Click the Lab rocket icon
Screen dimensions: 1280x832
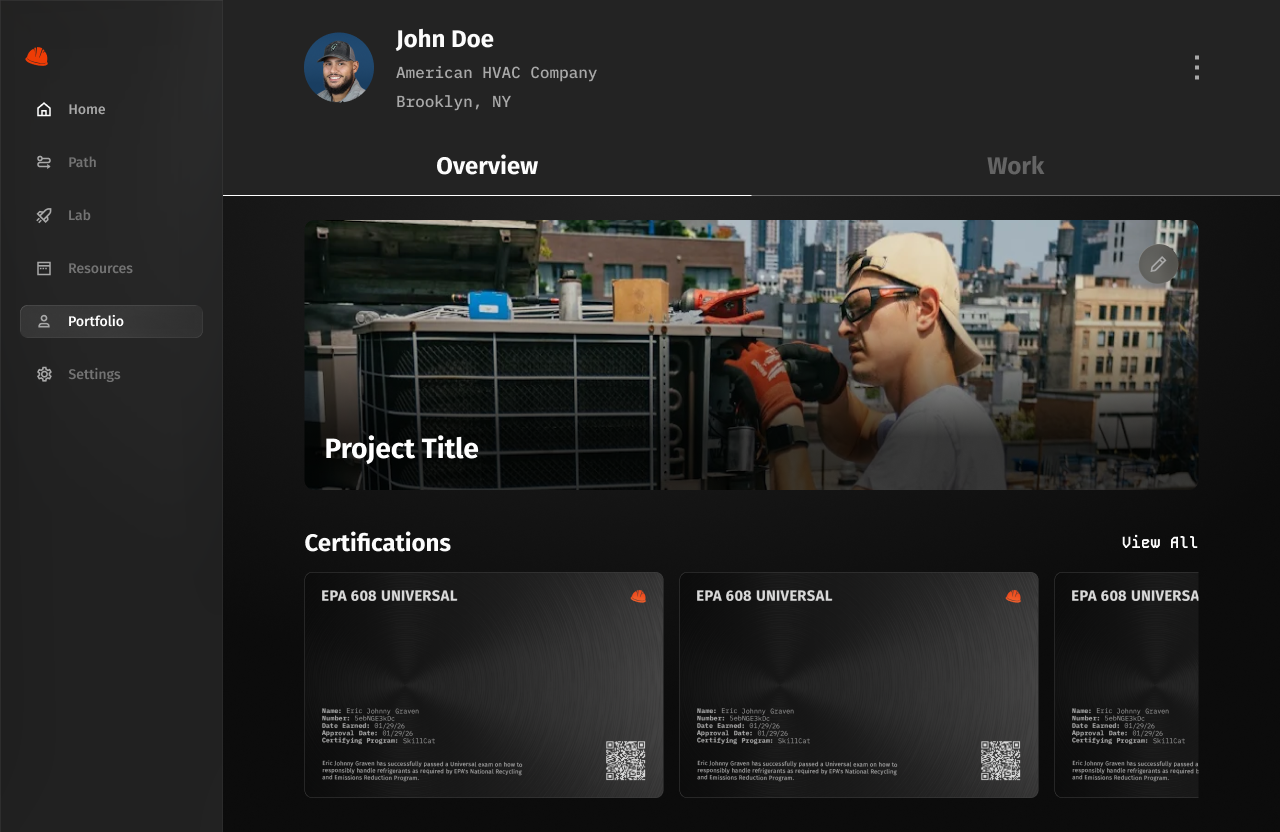(x=44, y=215)
